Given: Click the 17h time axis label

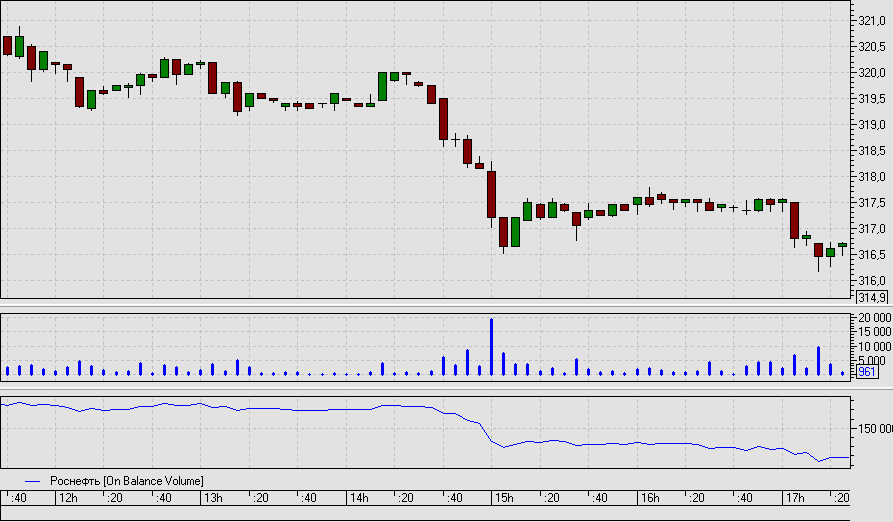Looking at the screenshot, I should 795,498.
